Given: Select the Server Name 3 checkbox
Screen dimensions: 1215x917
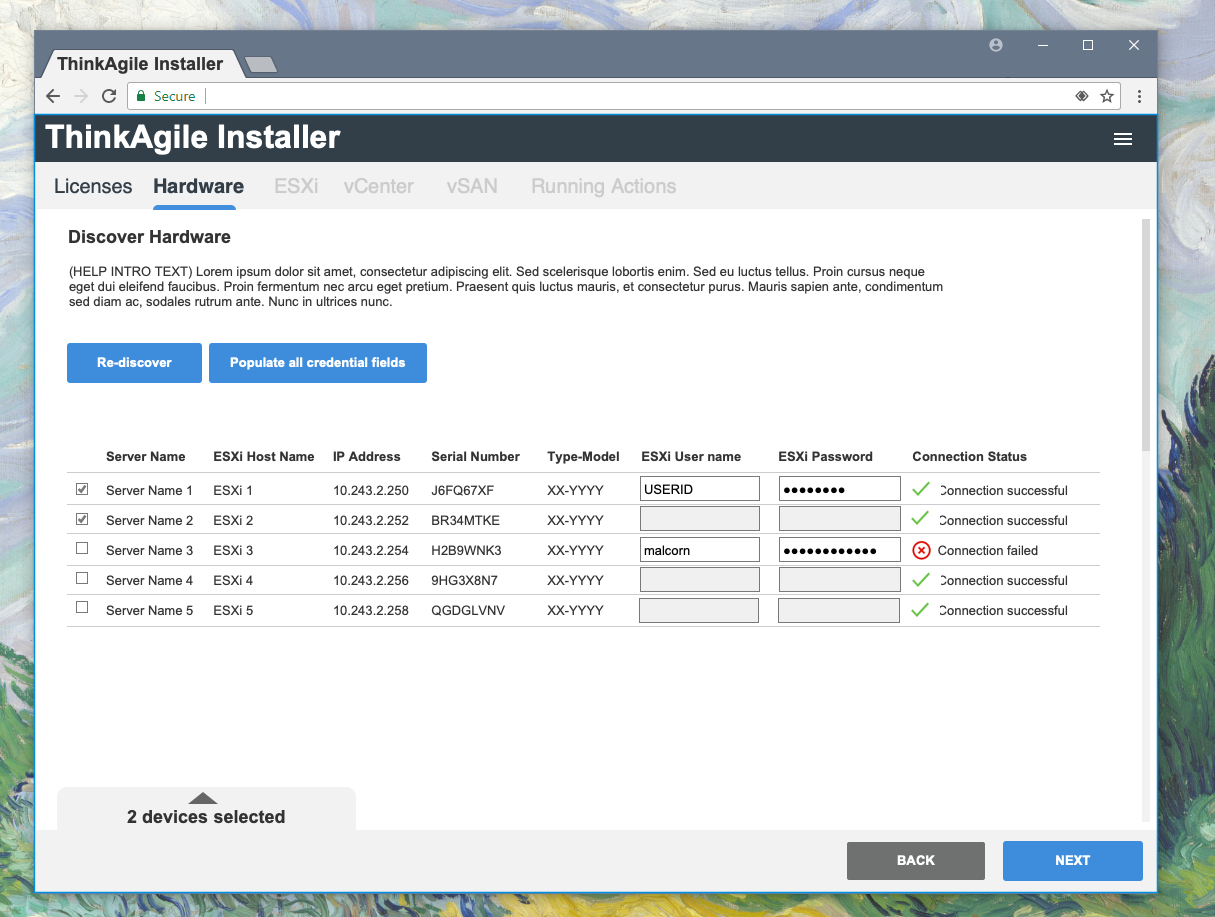Looking at the screenshot, I should pyautogui.click(x=82, y=549).
